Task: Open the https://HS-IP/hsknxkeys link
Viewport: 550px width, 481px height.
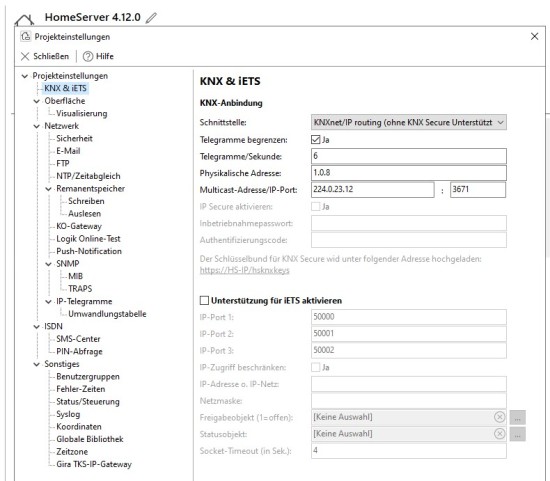Action: click(244, 270)
